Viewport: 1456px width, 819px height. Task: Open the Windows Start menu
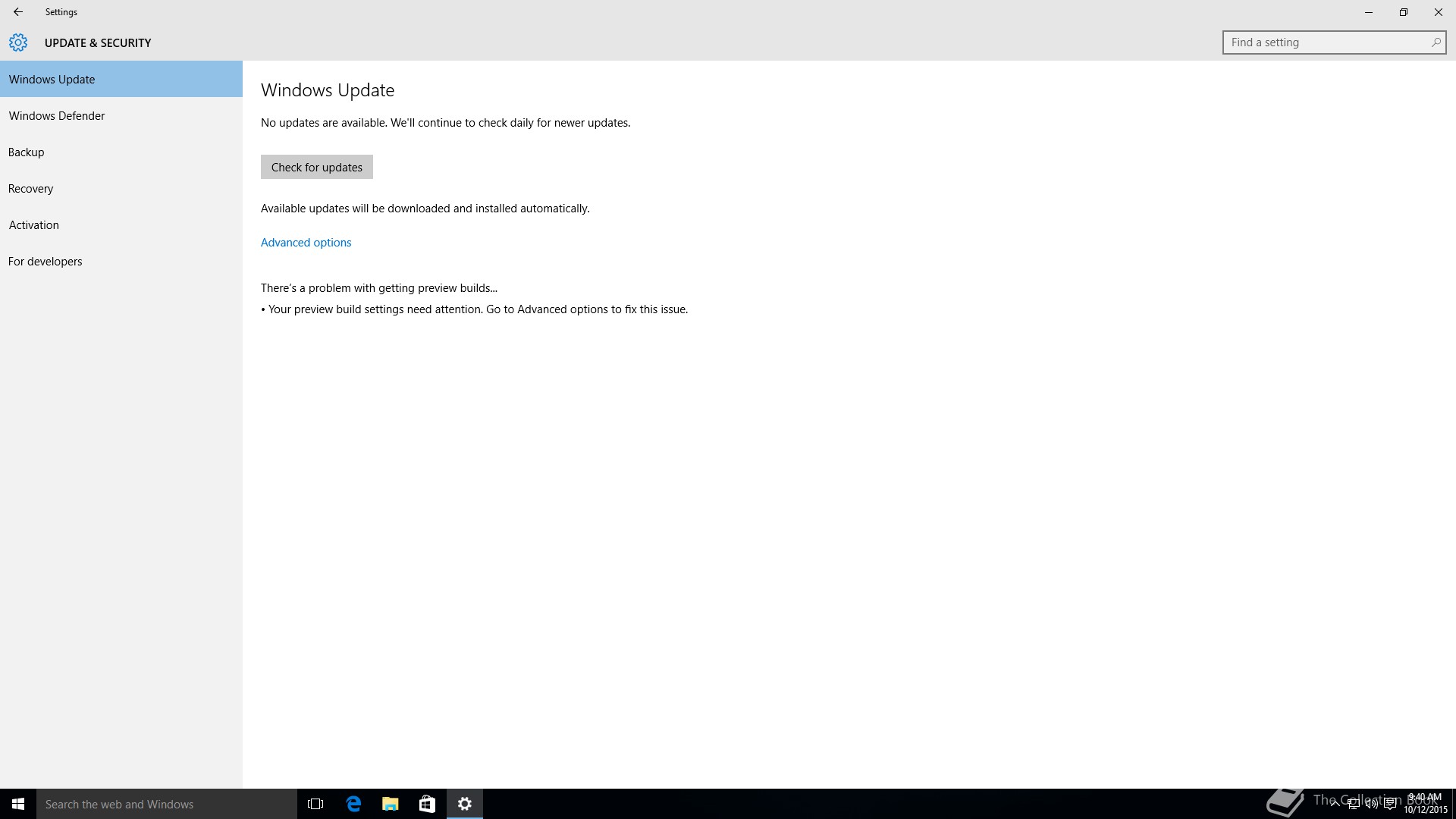click(18, 804)
